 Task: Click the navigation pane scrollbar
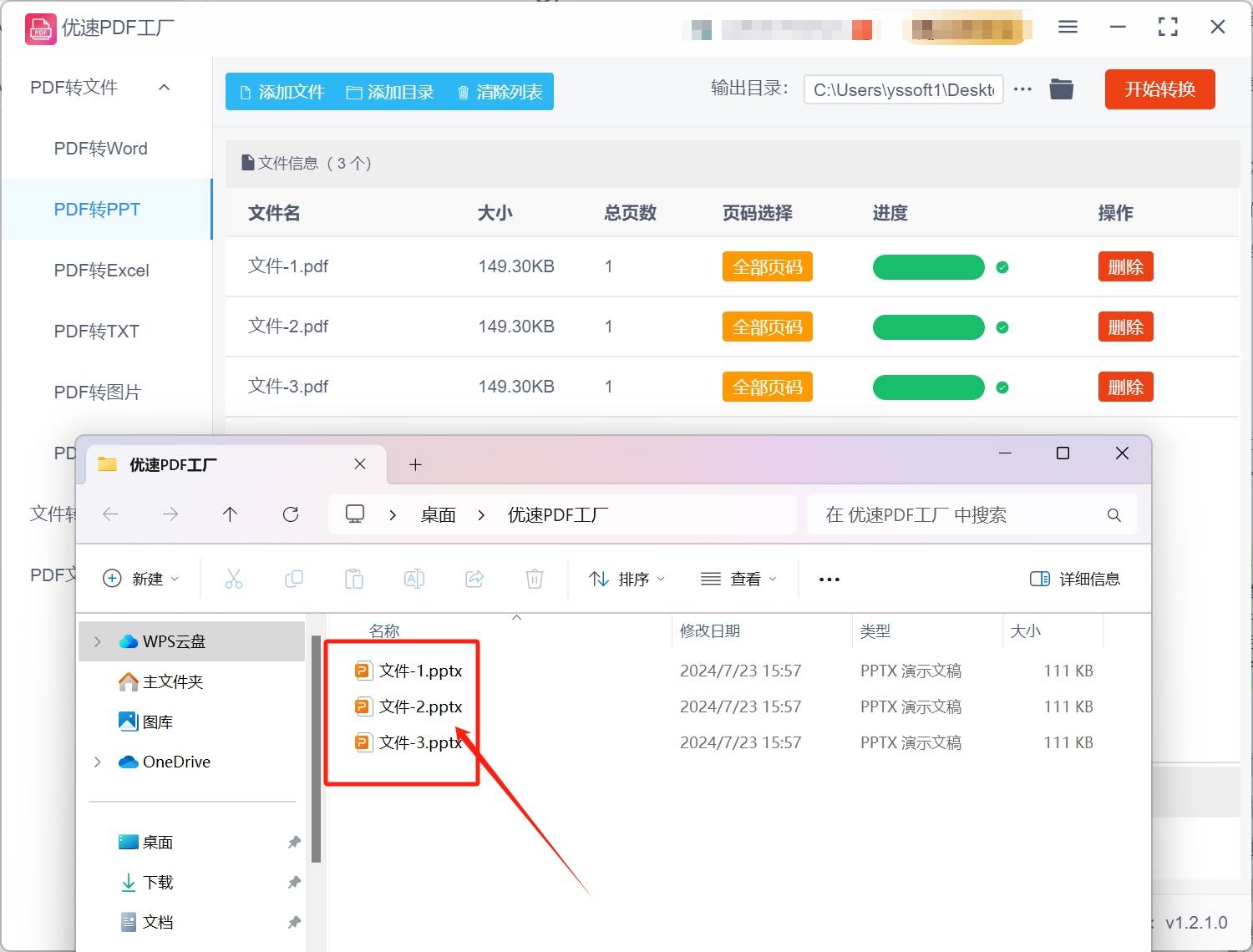[x=316, y=749]
